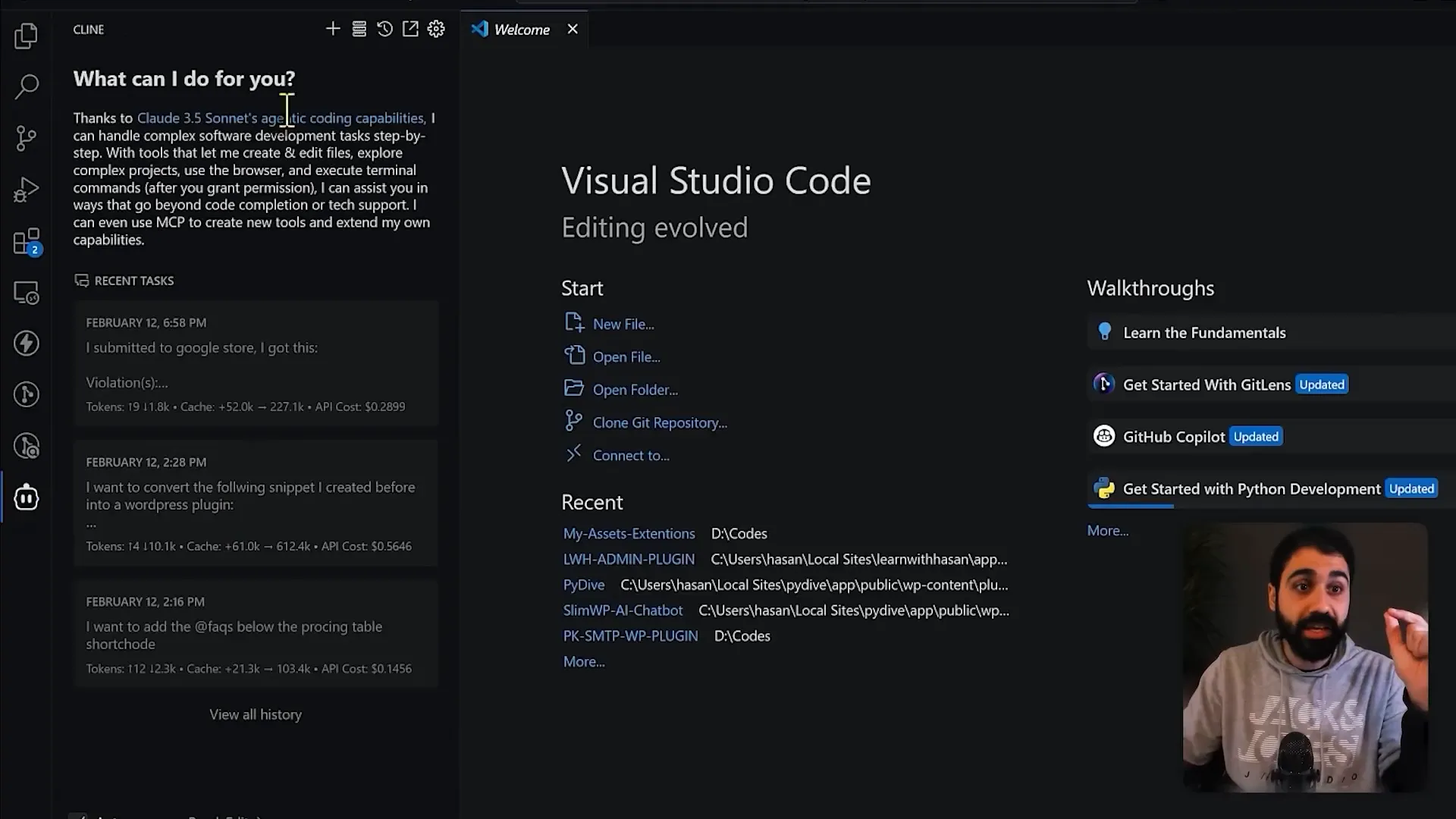The image size is (1456, 819).
Task: Open recent folder PyDive
Action: (584, 585)
